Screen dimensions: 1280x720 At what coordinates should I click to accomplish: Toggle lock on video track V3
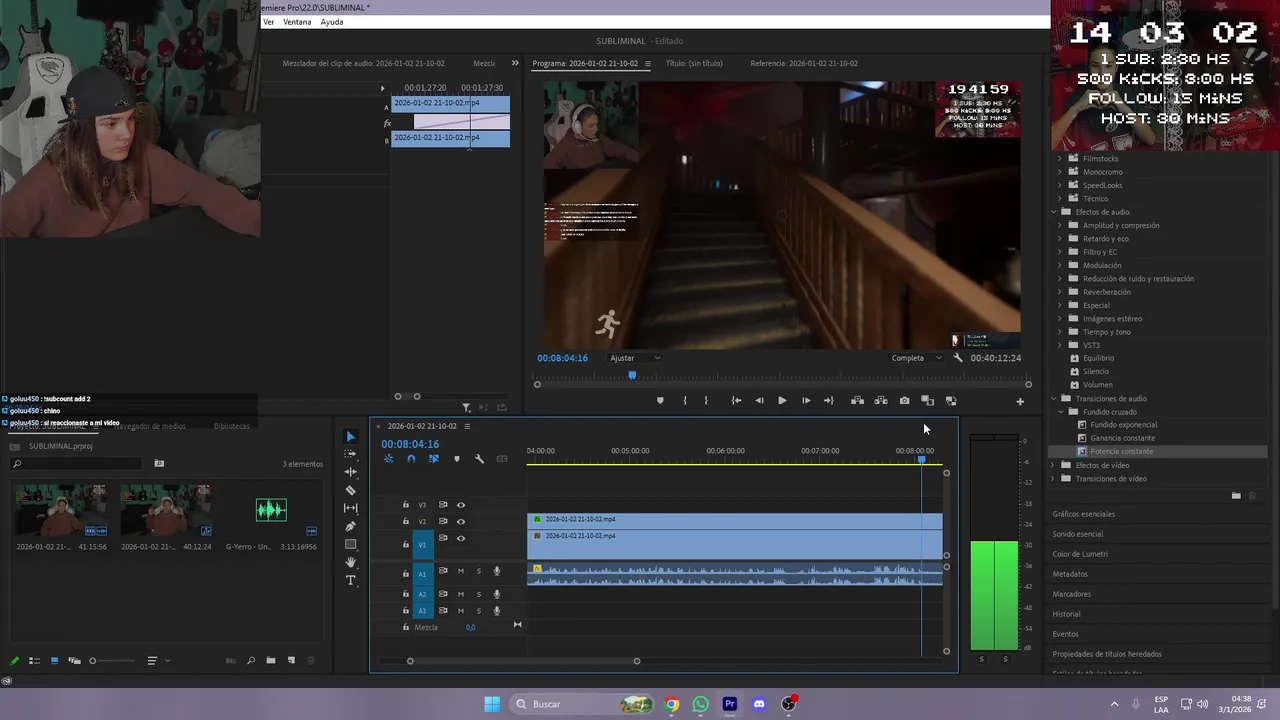[405, 505]
